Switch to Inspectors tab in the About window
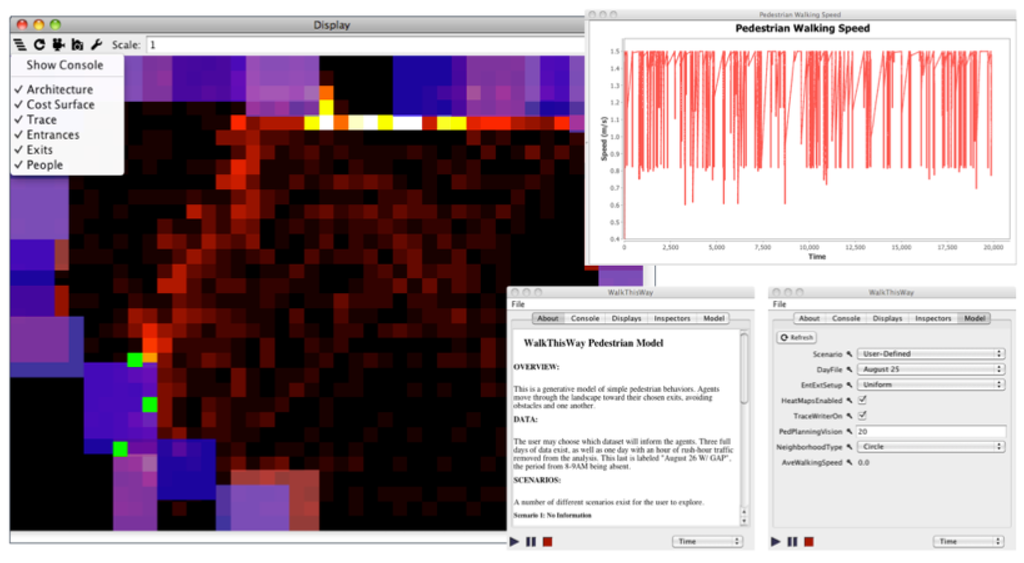Image resolution: width=1024 pixels, height=563 pixels. tap(672, 319)
